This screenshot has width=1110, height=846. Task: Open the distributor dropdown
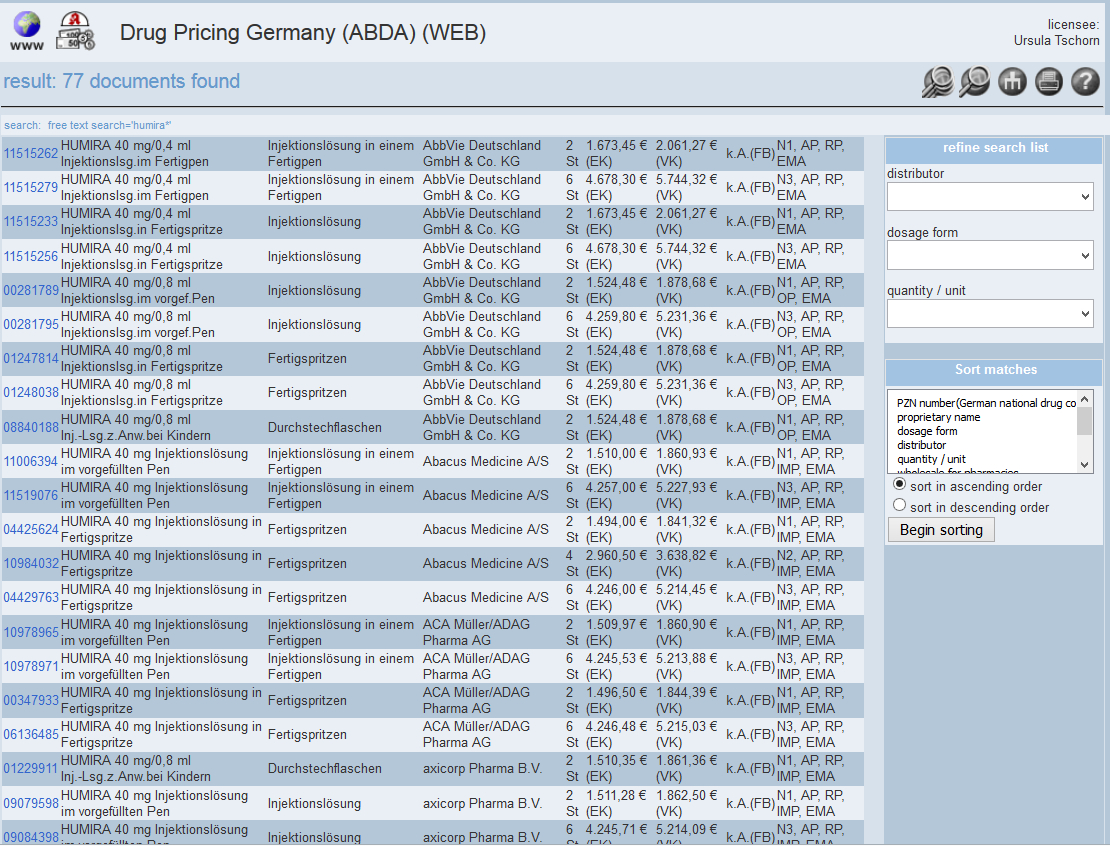coord(990,197)
